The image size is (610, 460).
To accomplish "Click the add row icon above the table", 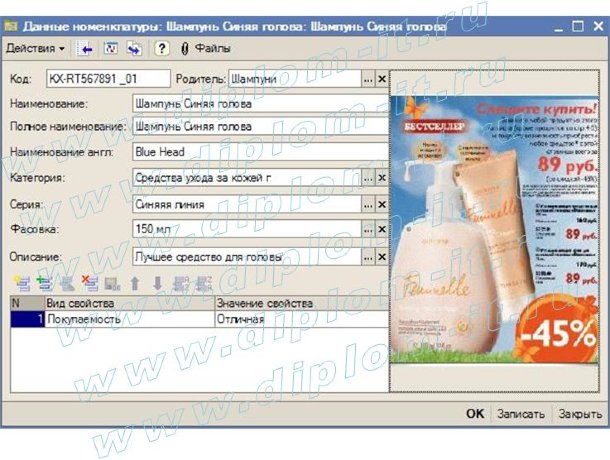I will pyautogui.click(x=21, y=284).
